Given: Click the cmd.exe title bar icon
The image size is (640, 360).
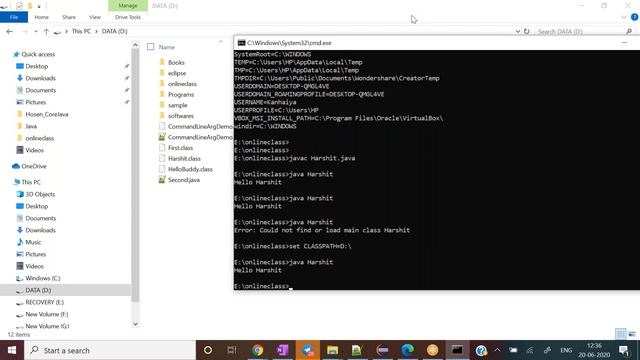Looking at the screenshot, I should click(241, 43).
